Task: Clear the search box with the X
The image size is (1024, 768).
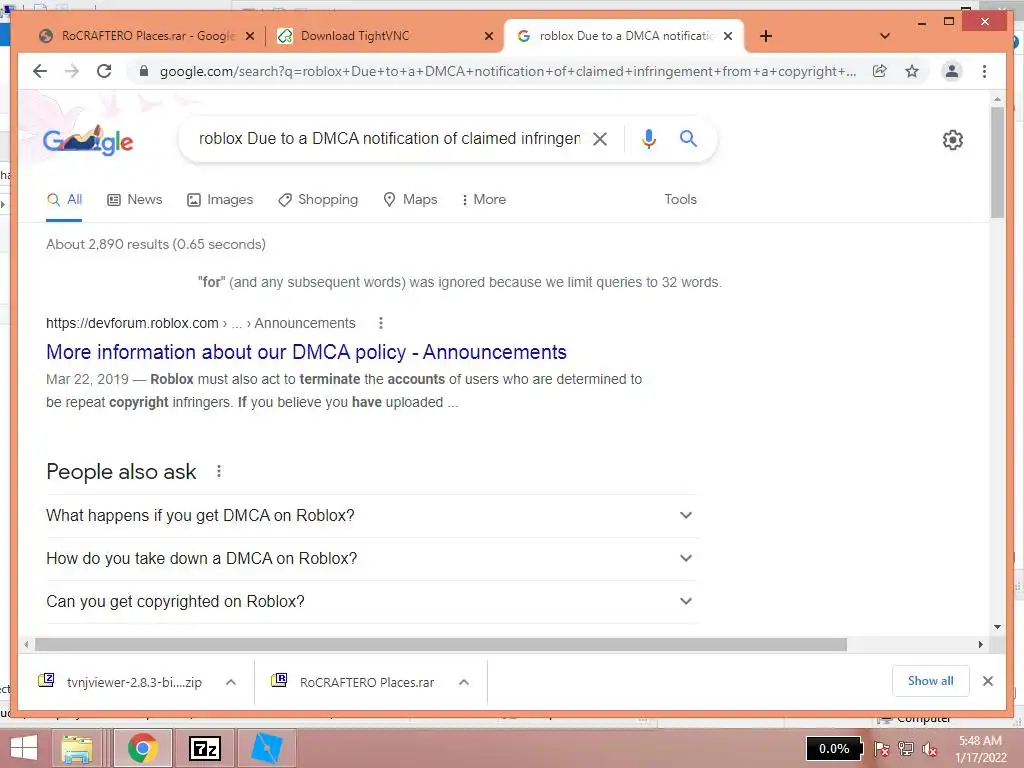Action: (600, 138)
